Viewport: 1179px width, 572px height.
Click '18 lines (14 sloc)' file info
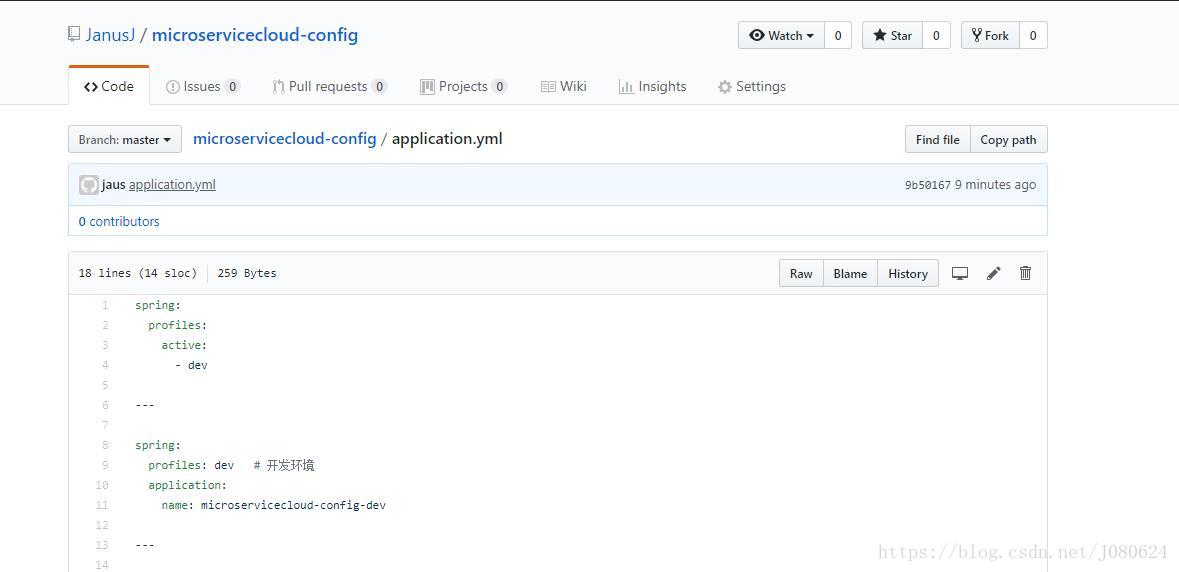[x=138, y=274]
